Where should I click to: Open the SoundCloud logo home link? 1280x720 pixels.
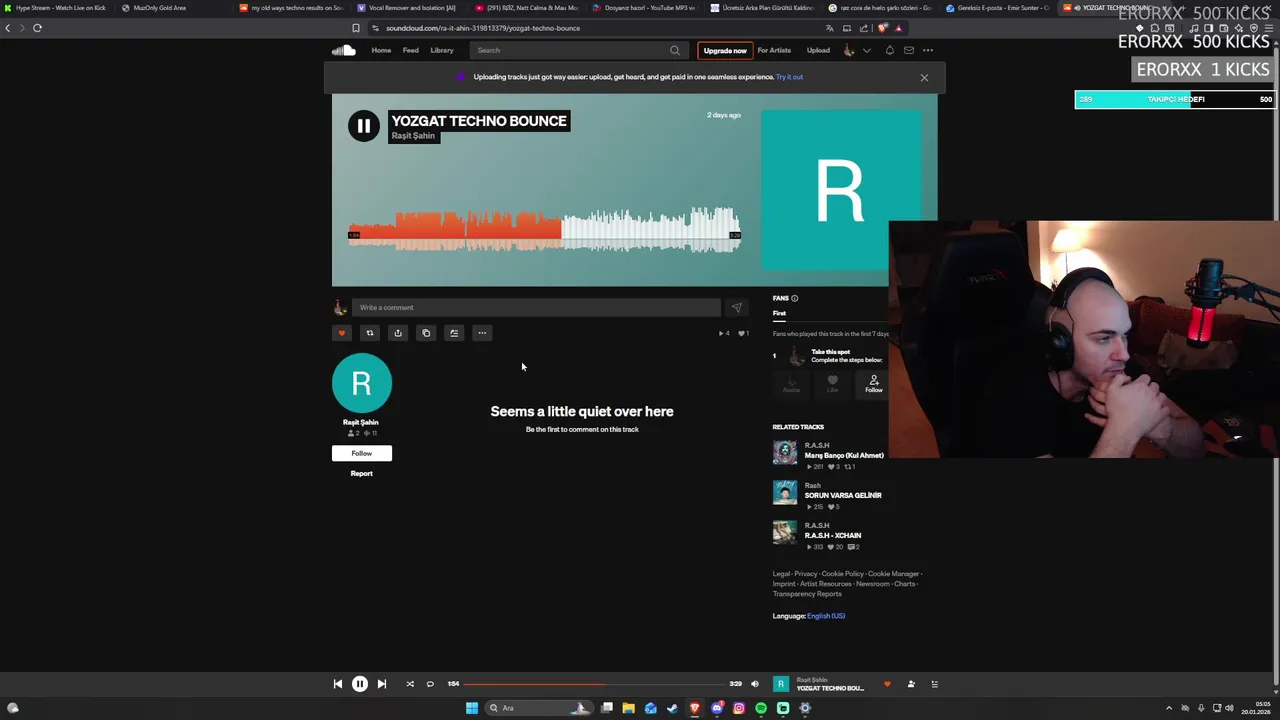[x=343, y=50]
